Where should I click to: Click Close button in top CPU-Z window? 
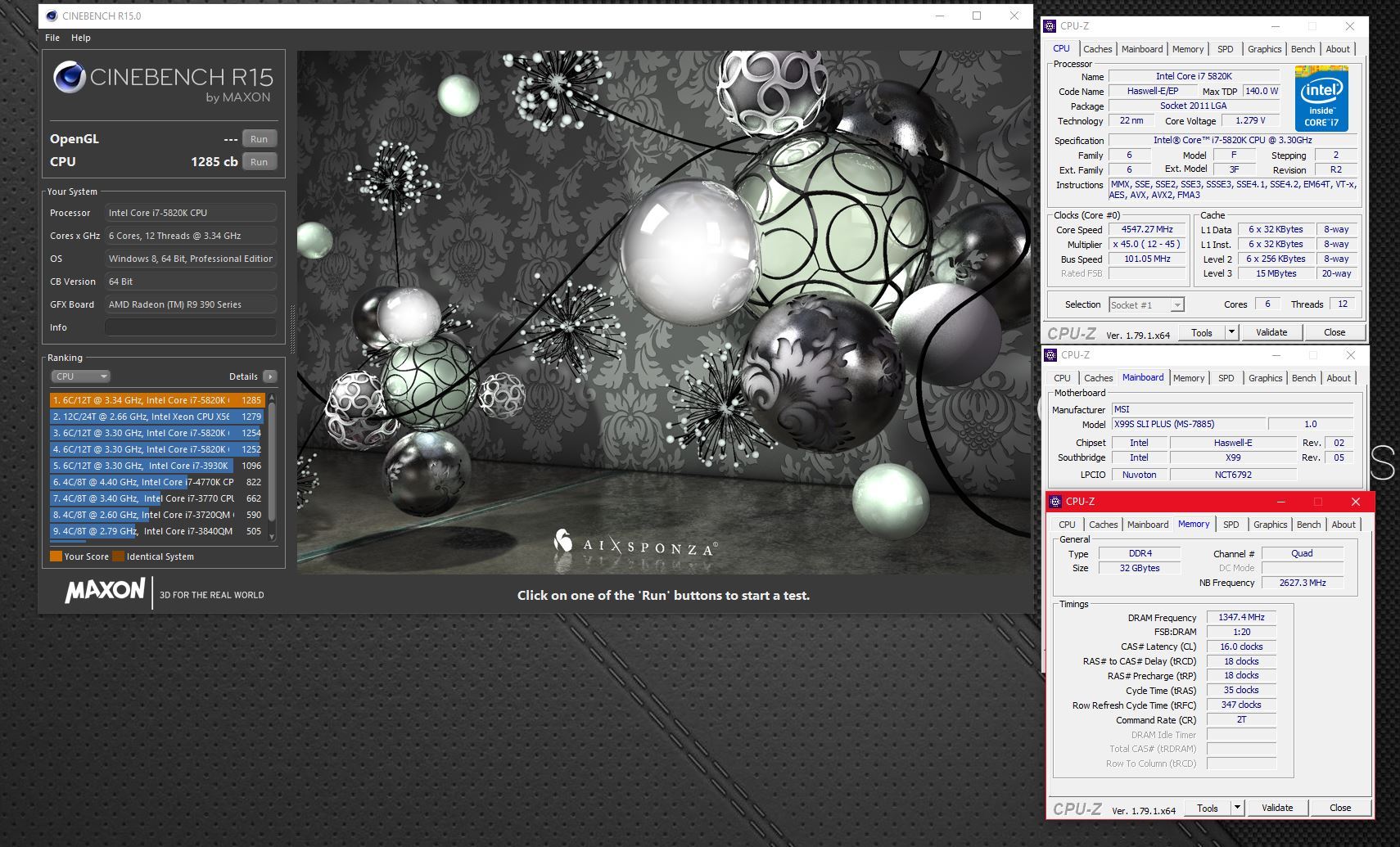[x=1335, y=332]
